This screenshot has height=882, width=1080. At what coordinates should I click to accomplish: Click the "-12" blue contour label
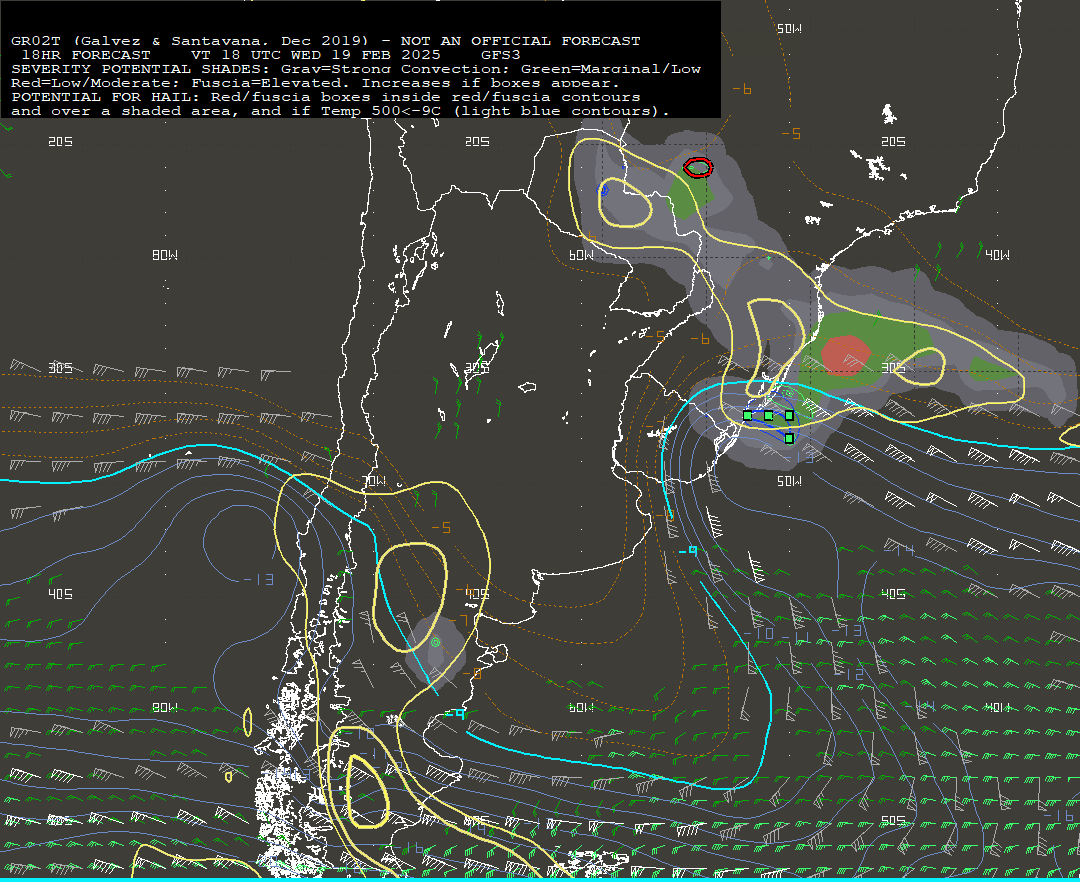pyautogui.click(x=849, y=674)
